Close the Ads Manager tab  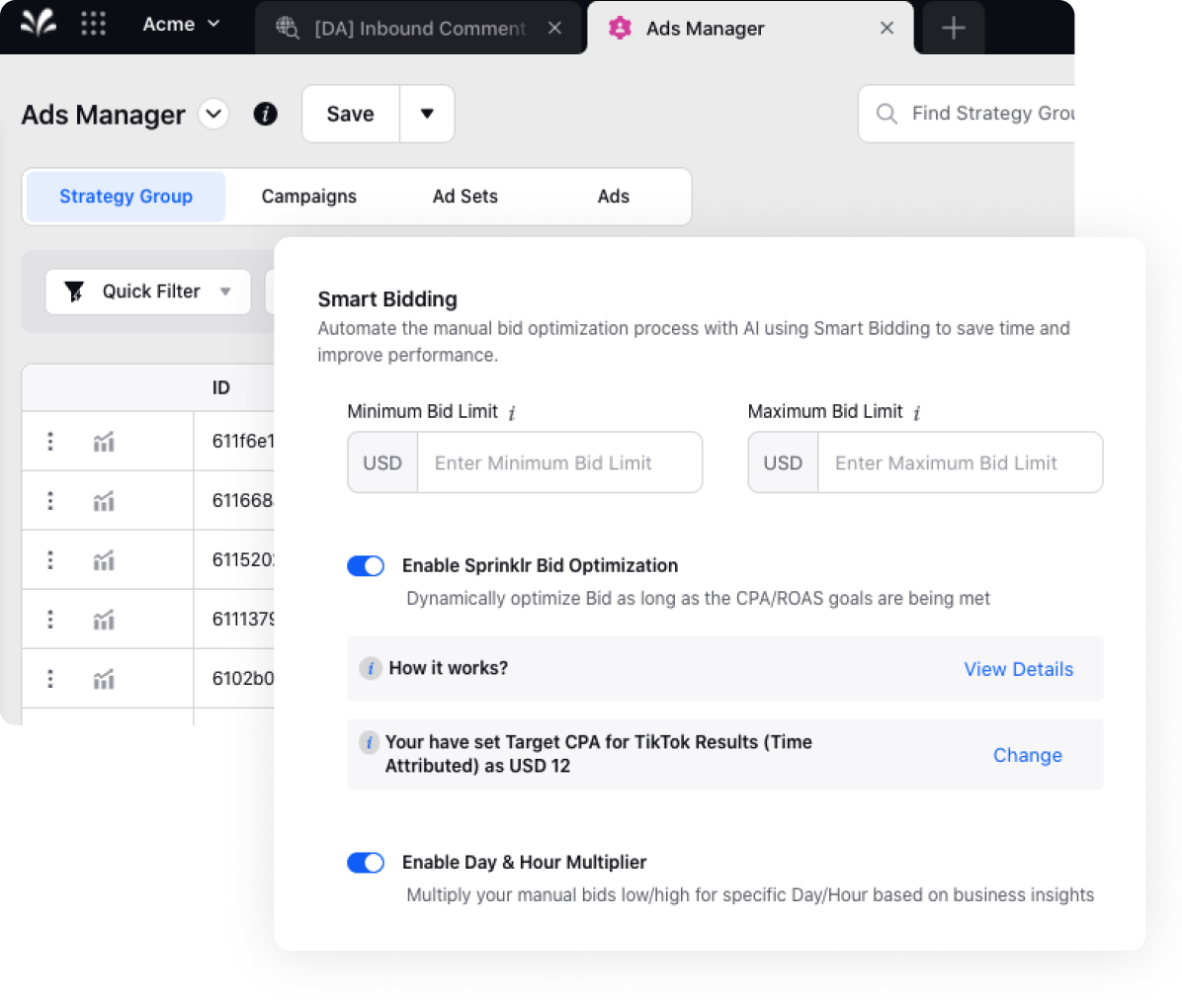[887, 28]
